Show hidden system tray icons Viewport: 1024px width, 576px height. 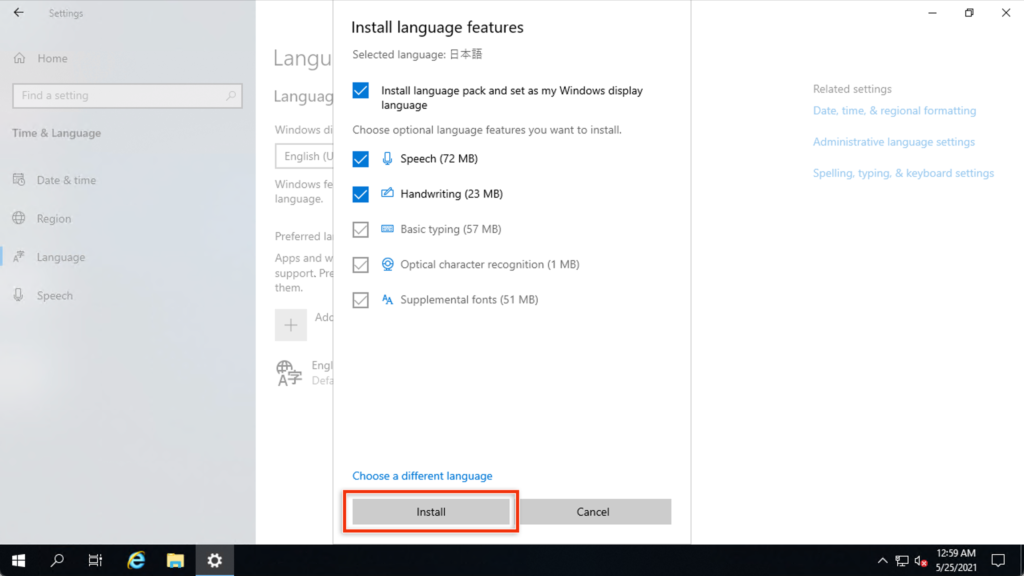[882, 560]
